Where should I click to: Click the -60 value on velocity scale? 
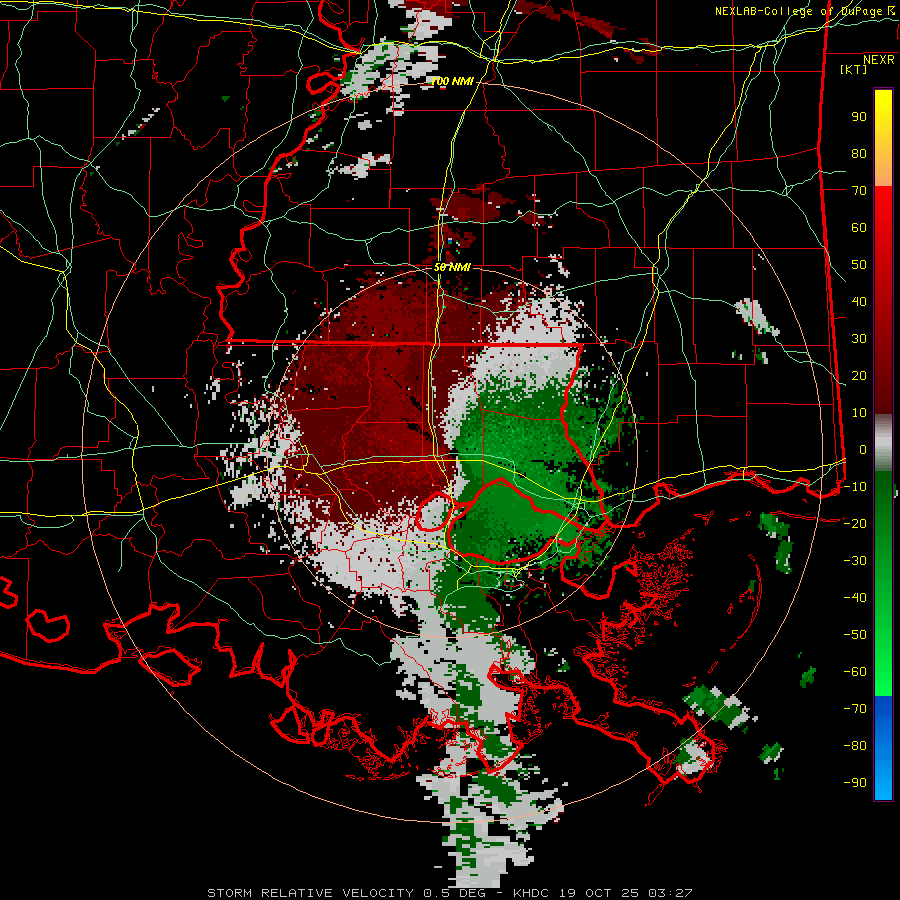pyautogui.click(x=855, y=672)
